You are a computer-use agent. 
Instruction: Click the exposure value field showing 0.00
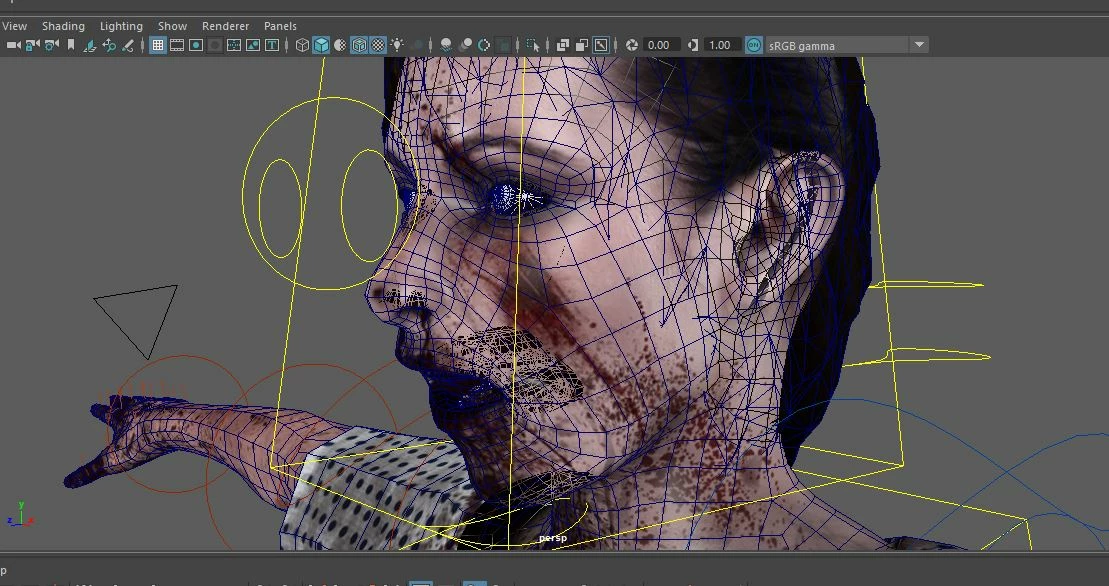660,45
